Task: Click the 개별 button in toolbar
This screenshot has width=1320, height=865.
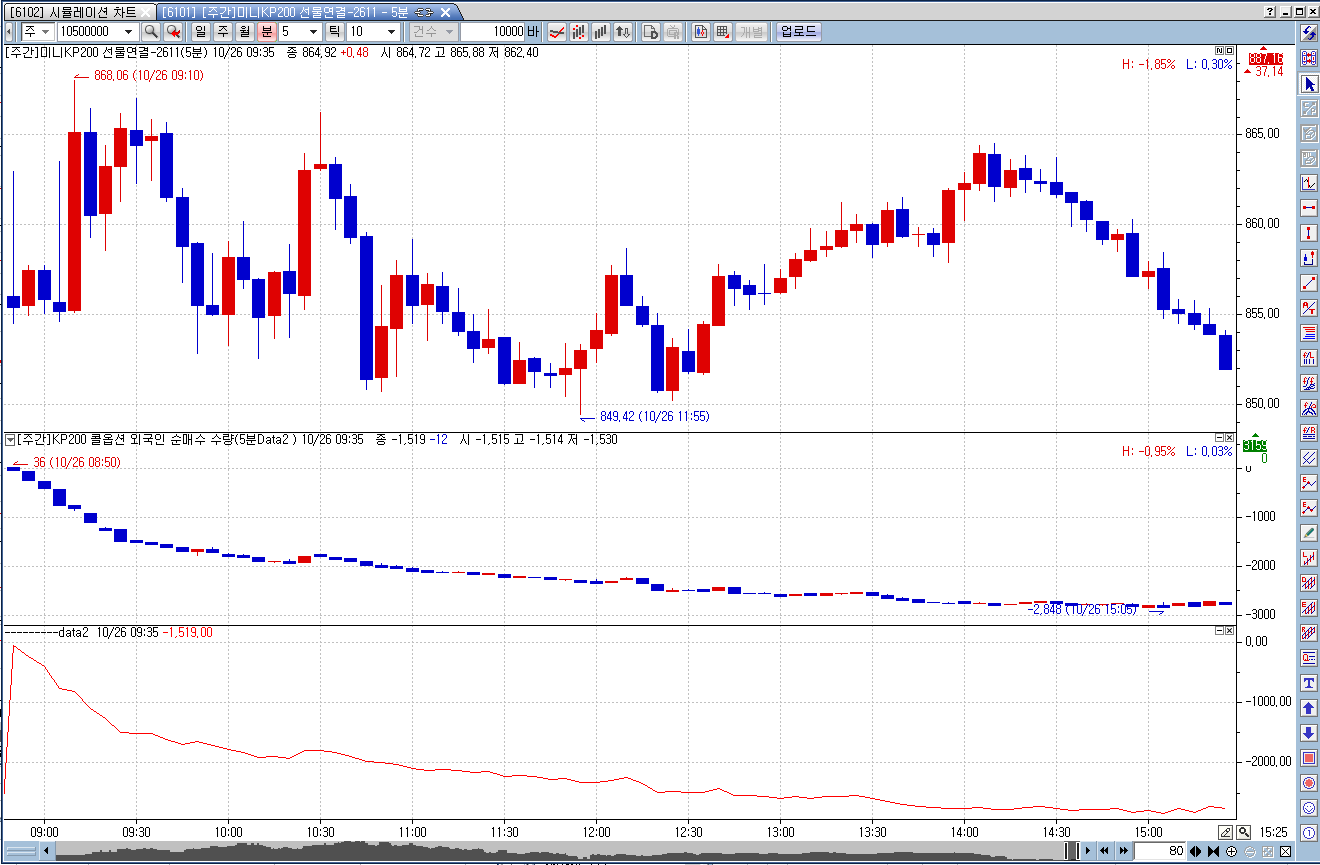Action: pos(752,32)
